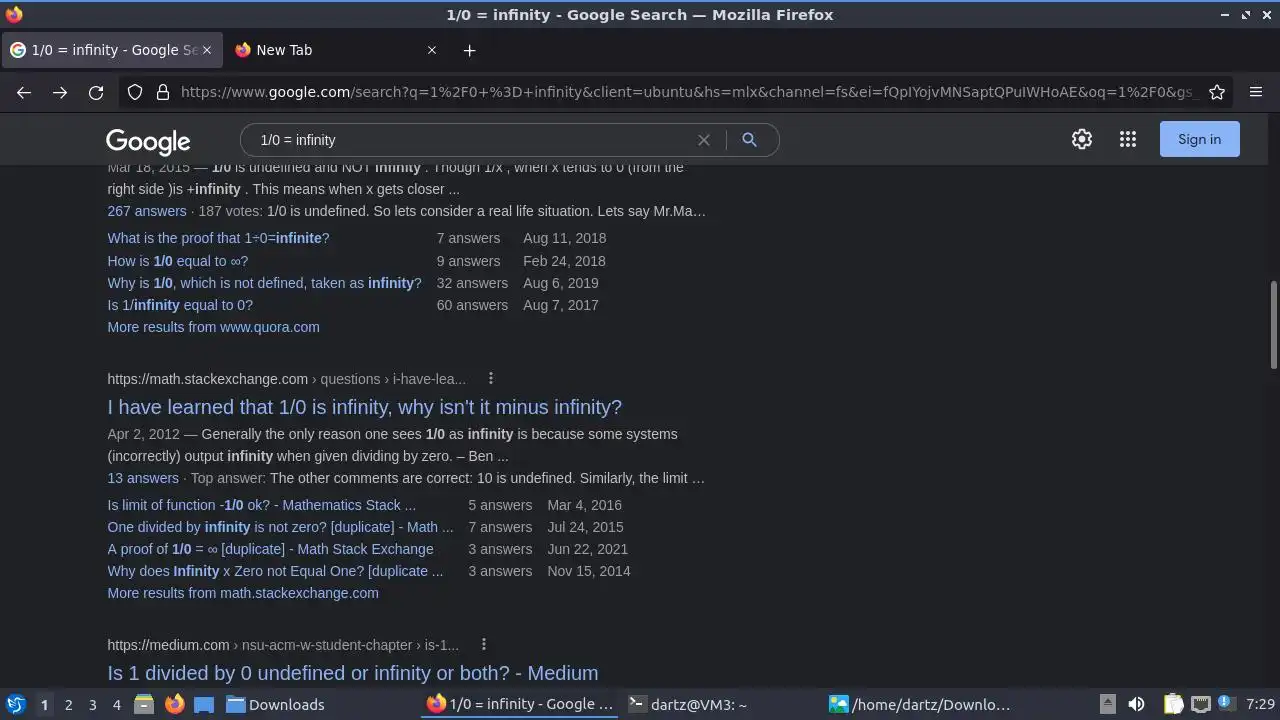Open 'How is 1/0 equal to ∞?' link

click(x=178, y=261)
